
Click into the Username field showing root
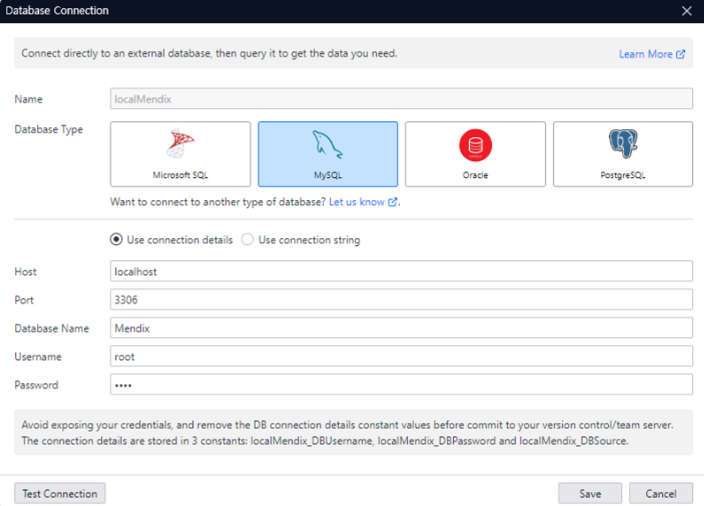[401, 356]
